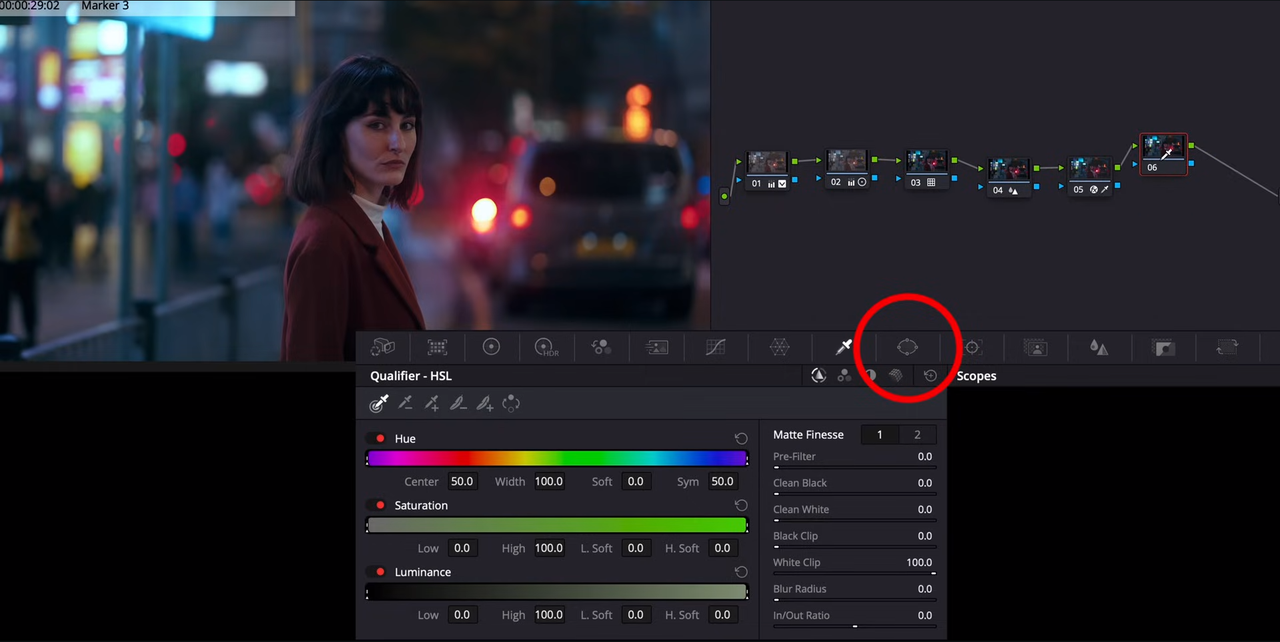Click the Hue spectrum range bar
The width and height of the screenshot is (1280, 642).
557,459
